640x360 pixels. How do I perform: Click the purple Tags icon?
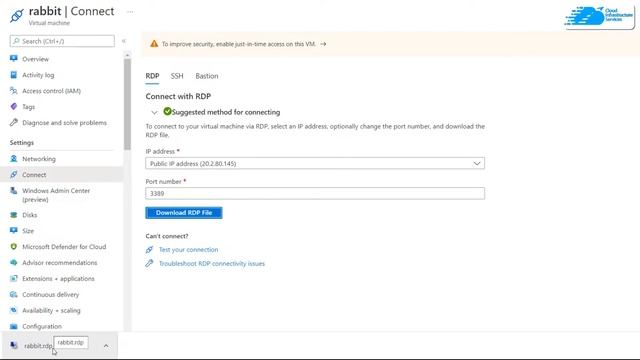13,107
